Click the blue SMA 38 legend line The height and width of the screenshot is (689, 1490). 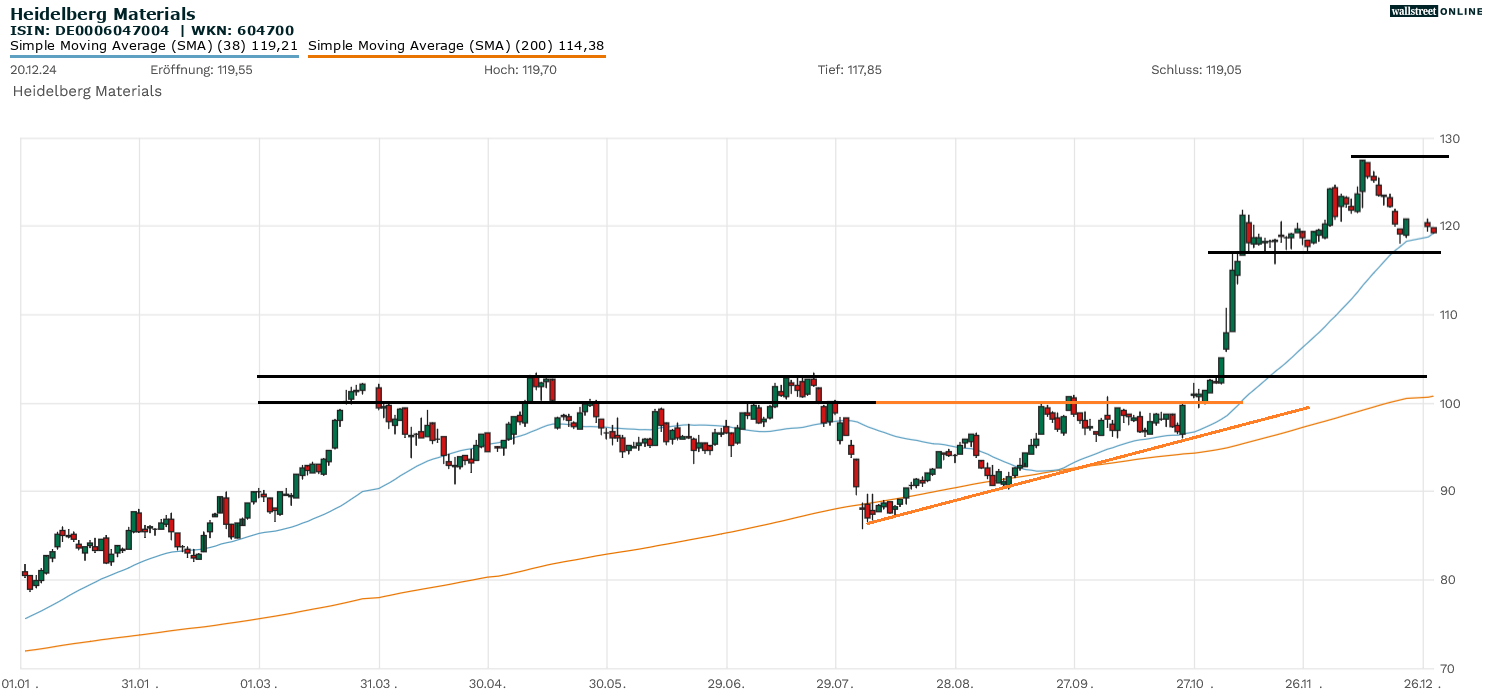click(154, 56)
